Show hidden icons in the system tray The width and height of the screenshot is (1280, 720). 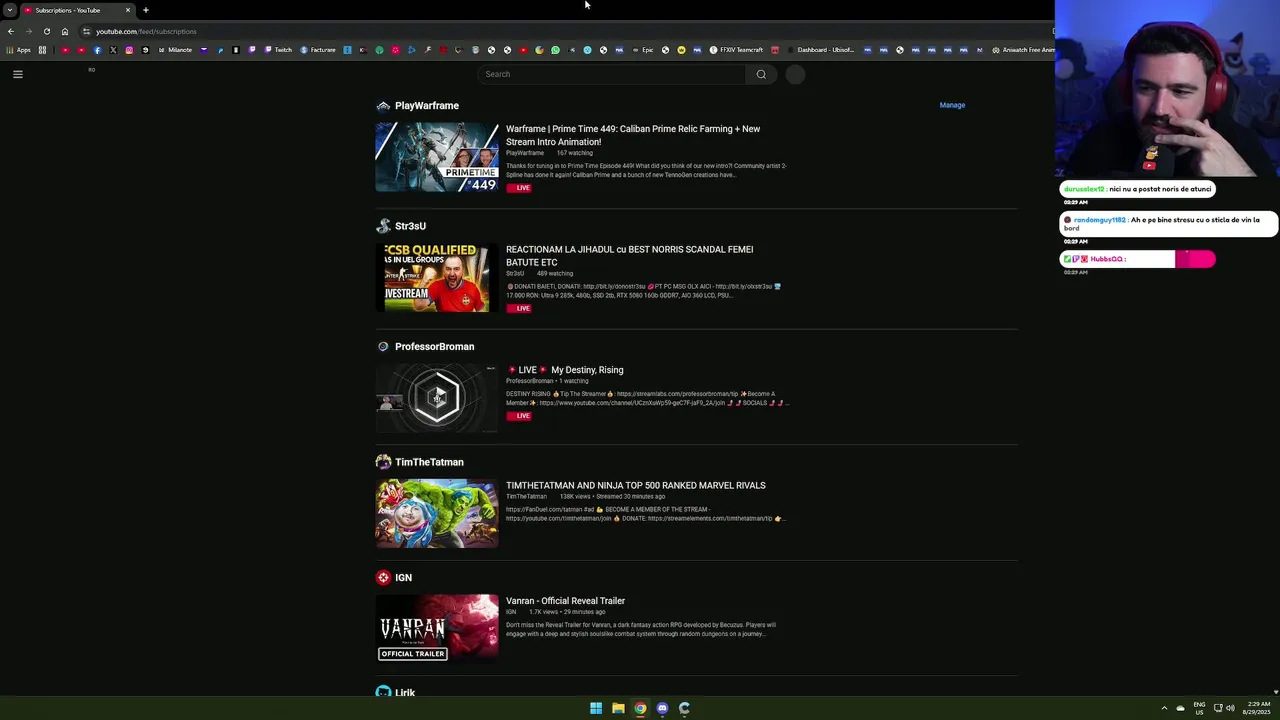coord(1165,708)
